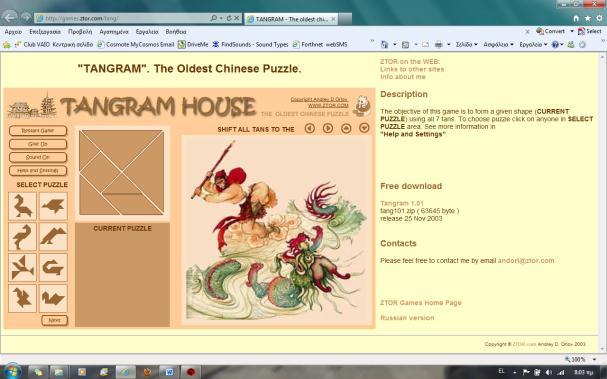Open the Αγαπημένα menu
The height and width of the screenshot is (379, 607).
[114, 32]
